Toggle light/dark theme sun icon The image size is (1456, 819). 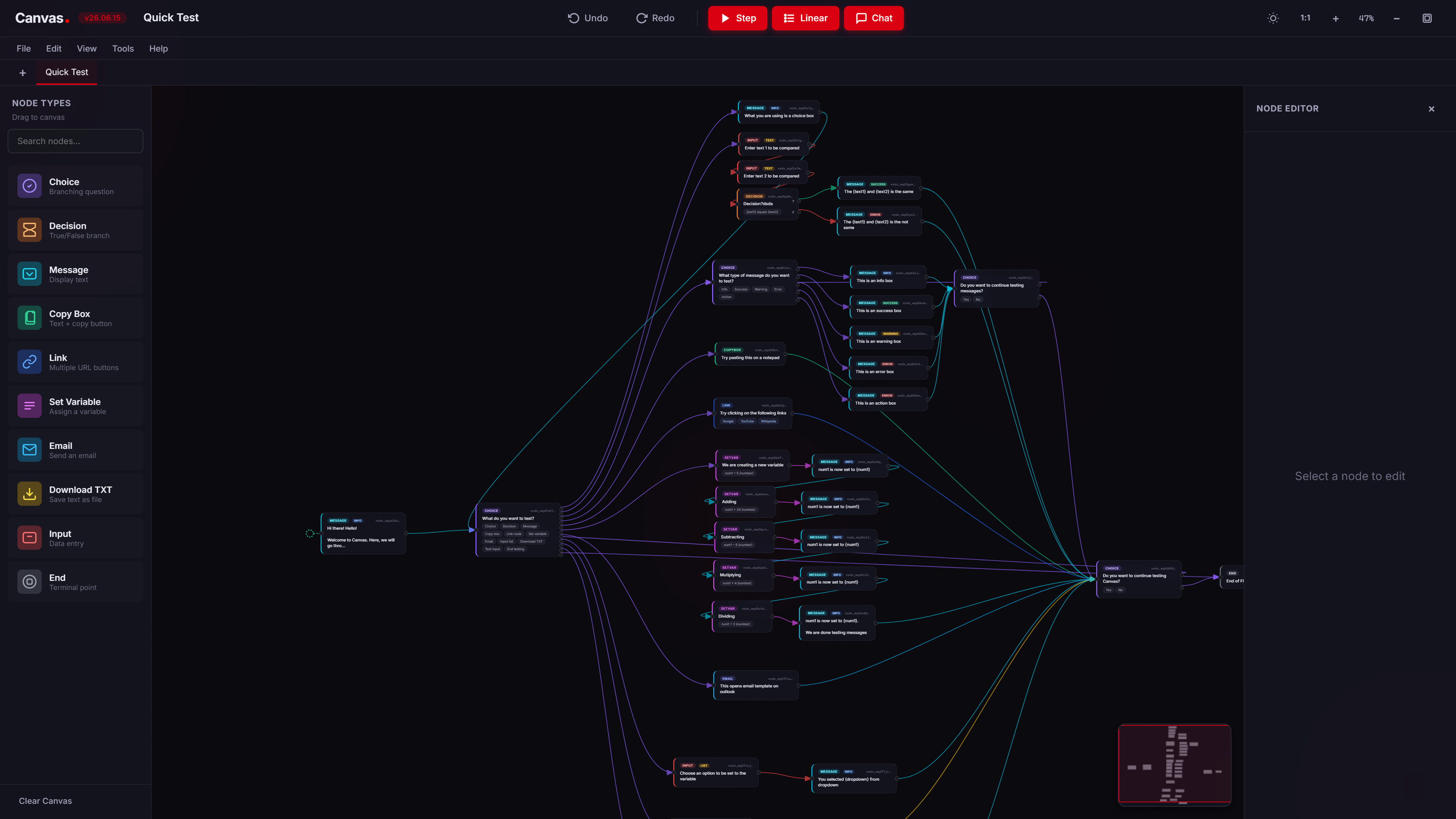click(x=1273, y=18)
